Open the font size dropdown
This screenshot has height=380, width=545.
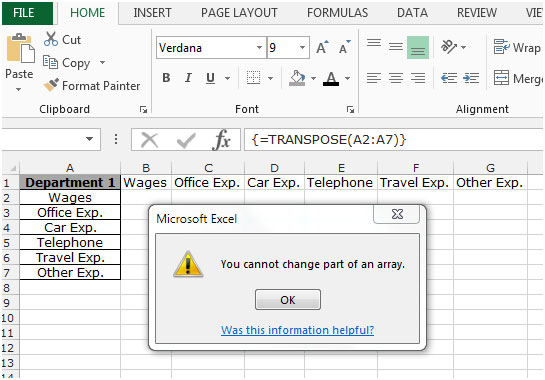point(302,48)
